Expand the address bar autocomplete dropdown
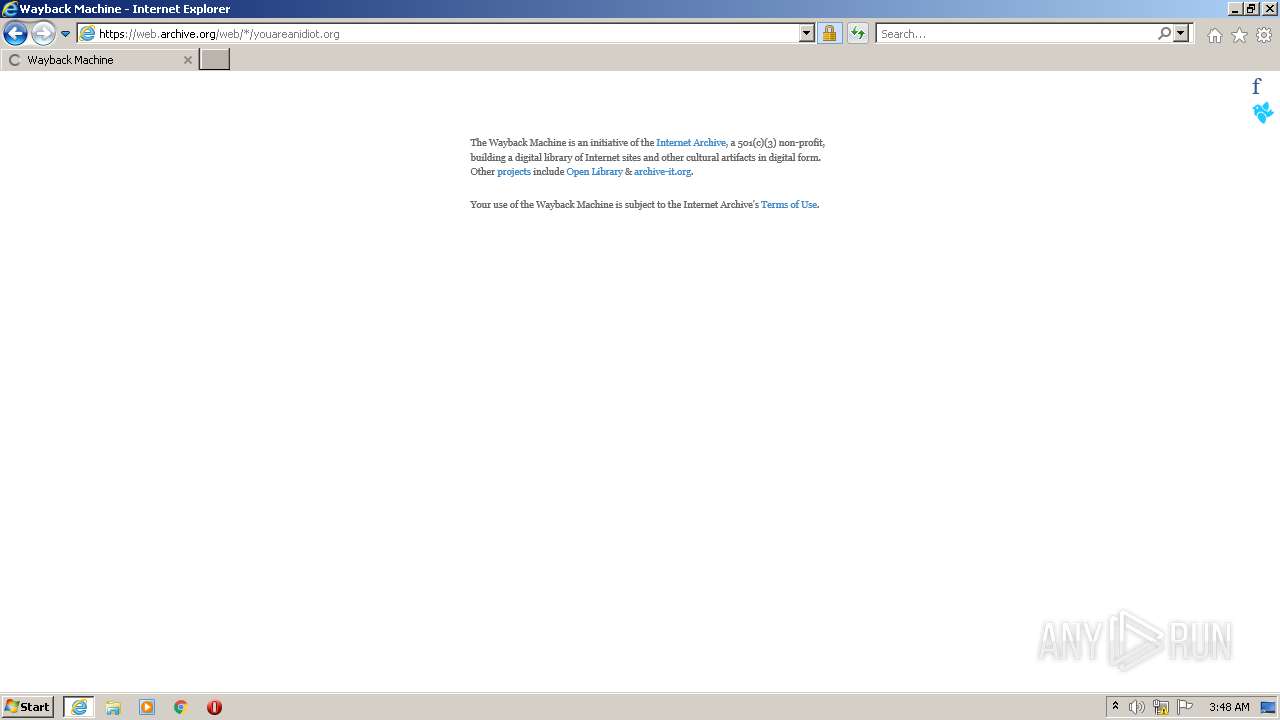 [x=807, y=34]
